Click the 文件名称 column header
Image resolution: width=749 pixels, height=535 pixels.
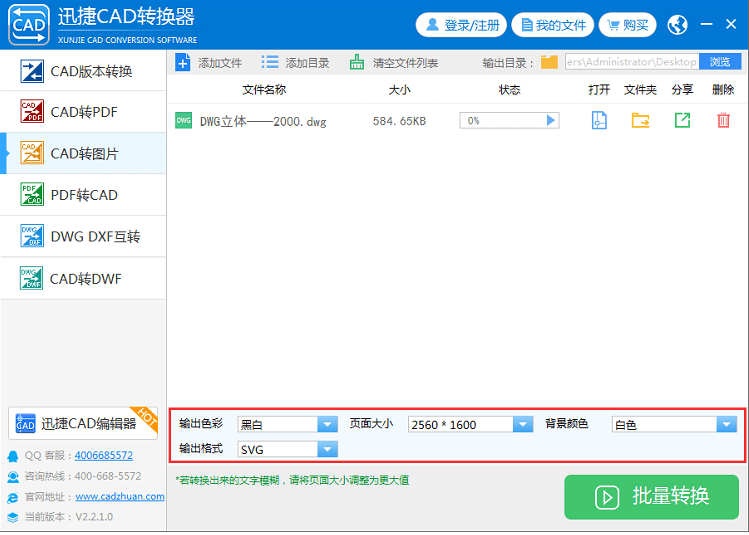coord(264,89)
